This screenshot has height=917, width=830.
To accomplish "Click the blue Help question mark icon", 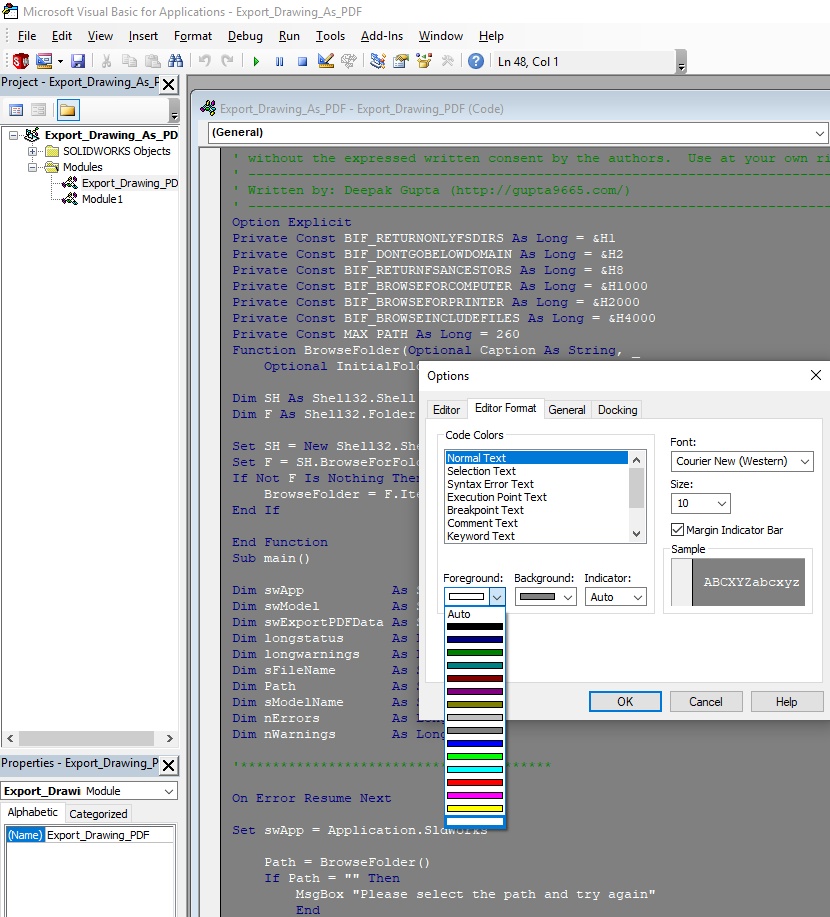I will (x=476, y=61).
